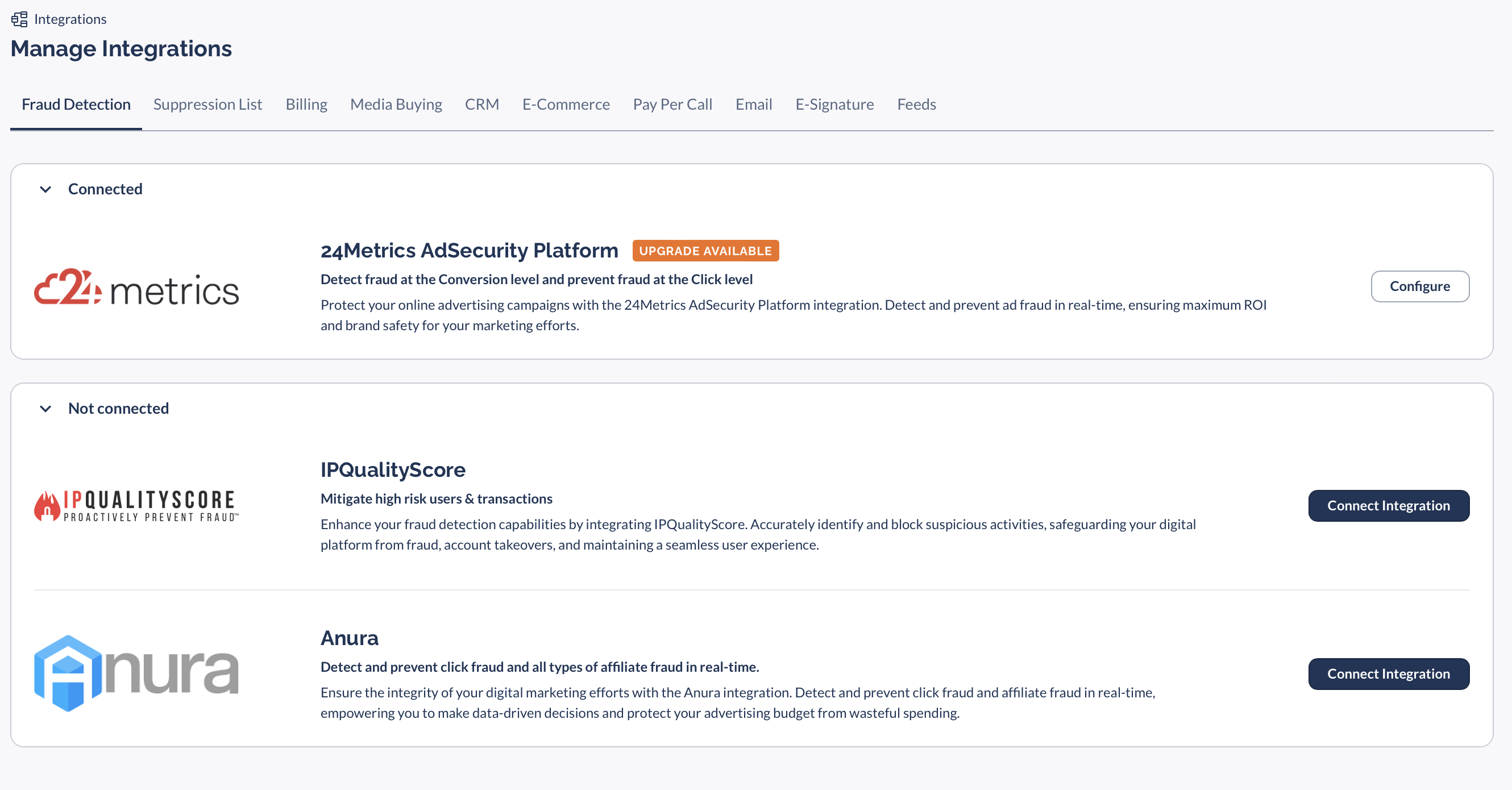
Task: Click the IPQualityScore heading
Action: [x=393, y=469]
